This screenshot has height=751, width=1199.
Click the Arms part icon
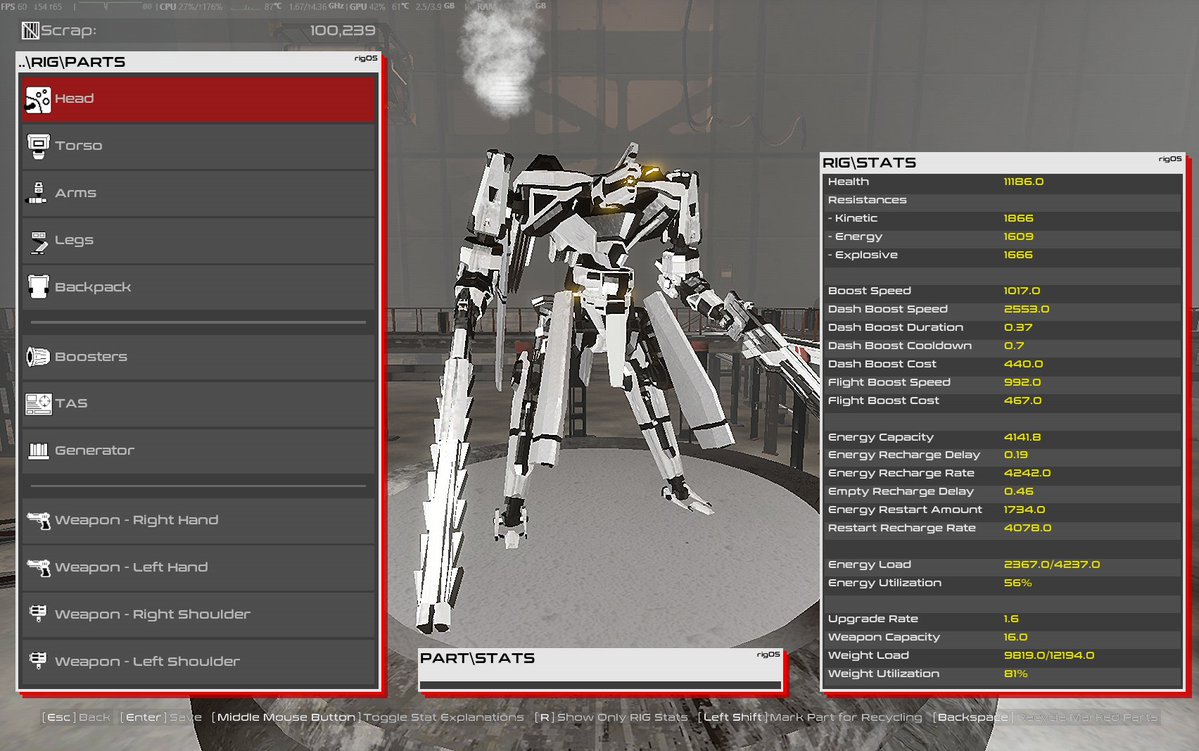click(x=37, y=193)
